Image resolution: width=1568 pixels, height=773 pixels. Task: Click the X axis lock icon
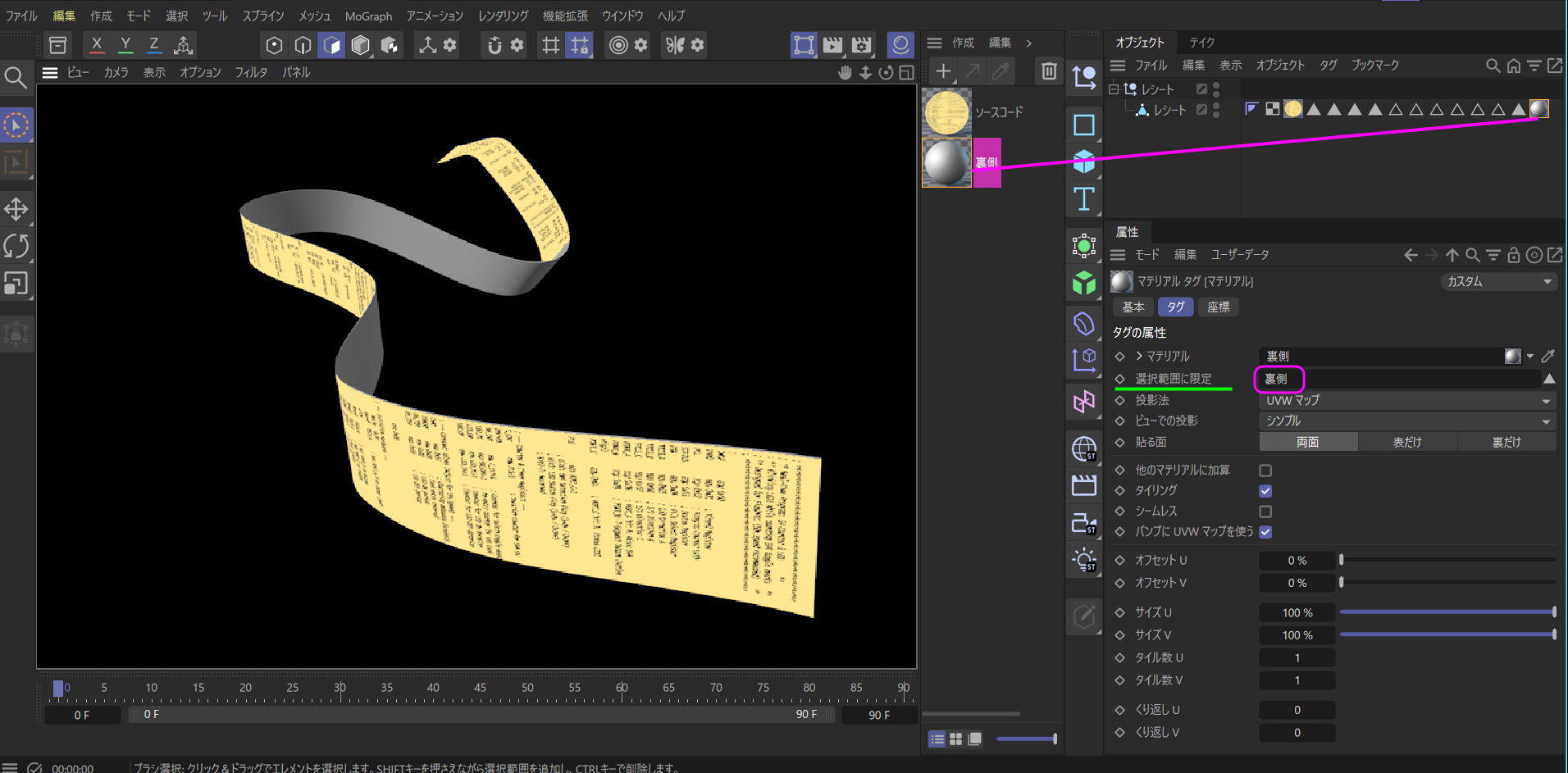(97, 45)
